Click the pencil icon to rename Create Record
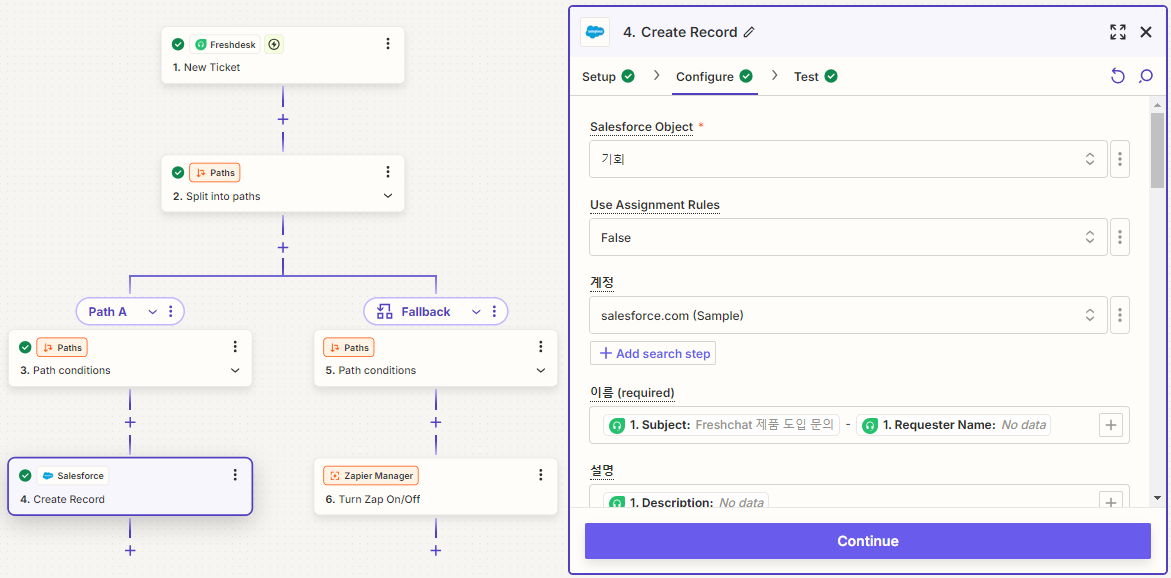The height and width of the screenshot is (578, 1171). [749, 32]
